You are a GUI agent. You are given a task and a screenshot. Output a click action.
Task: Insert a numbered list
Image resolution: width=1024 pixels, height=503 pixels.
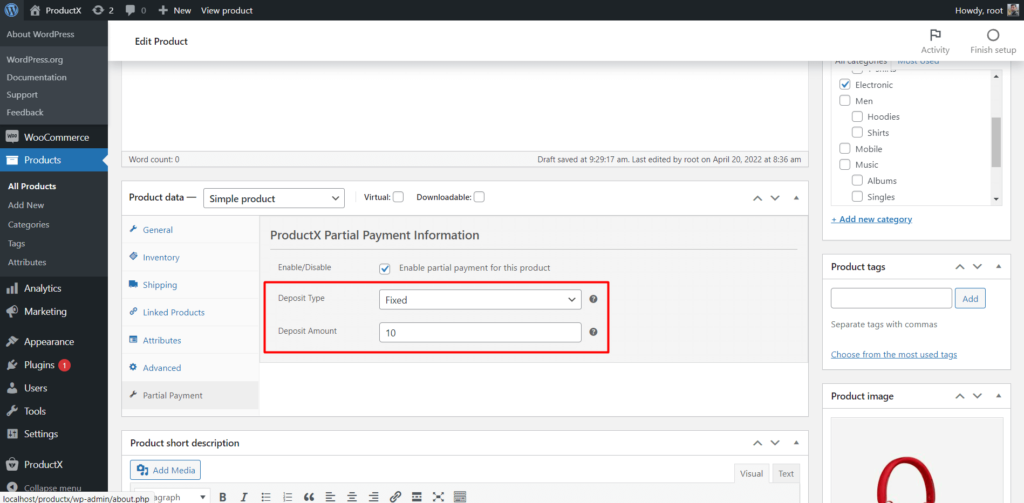(287, 497)
